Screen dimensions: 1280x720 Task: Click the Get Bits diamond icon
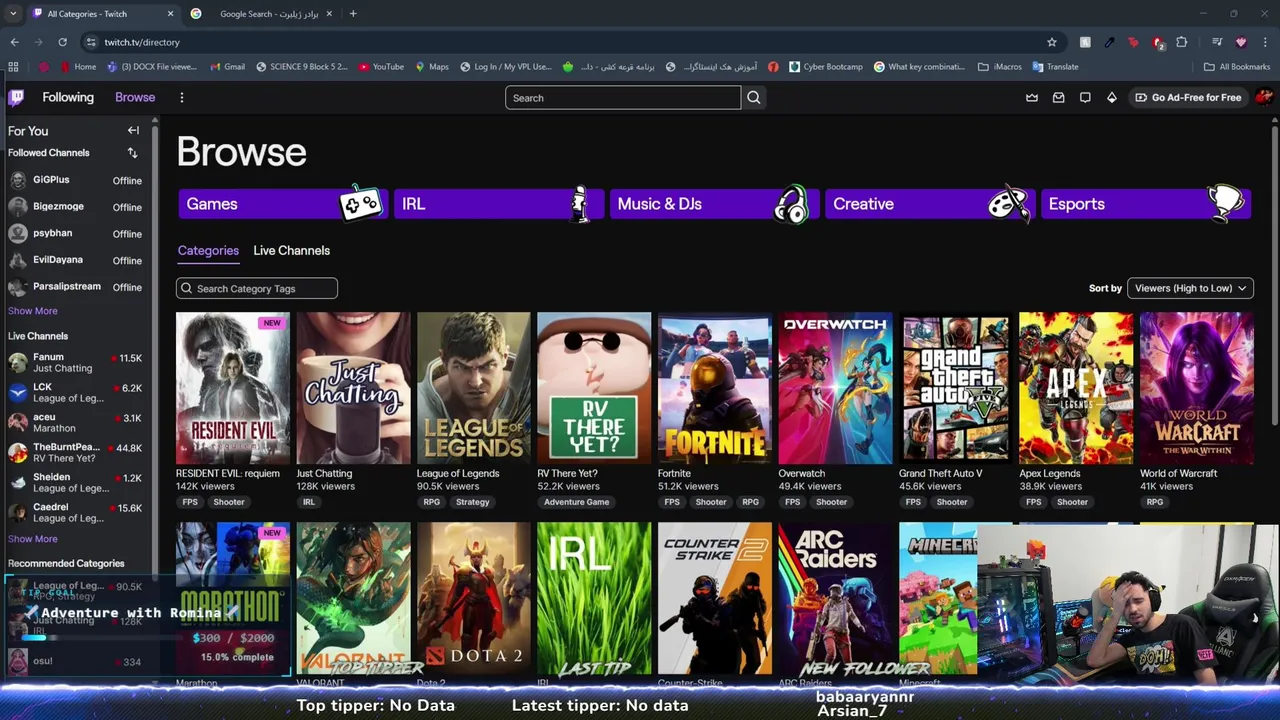click(1111, 97)
